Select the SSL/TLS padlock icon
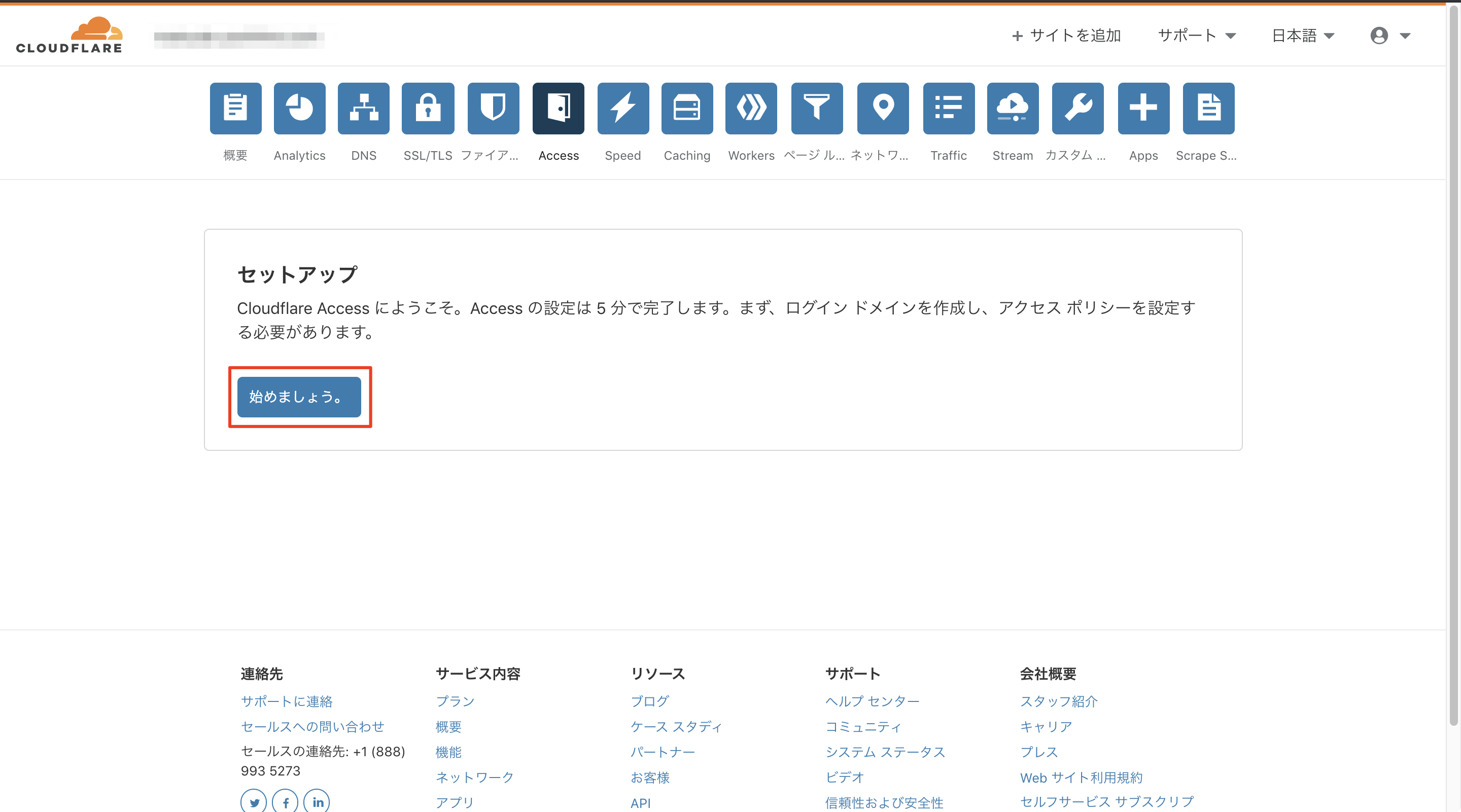 click(428, 109)
